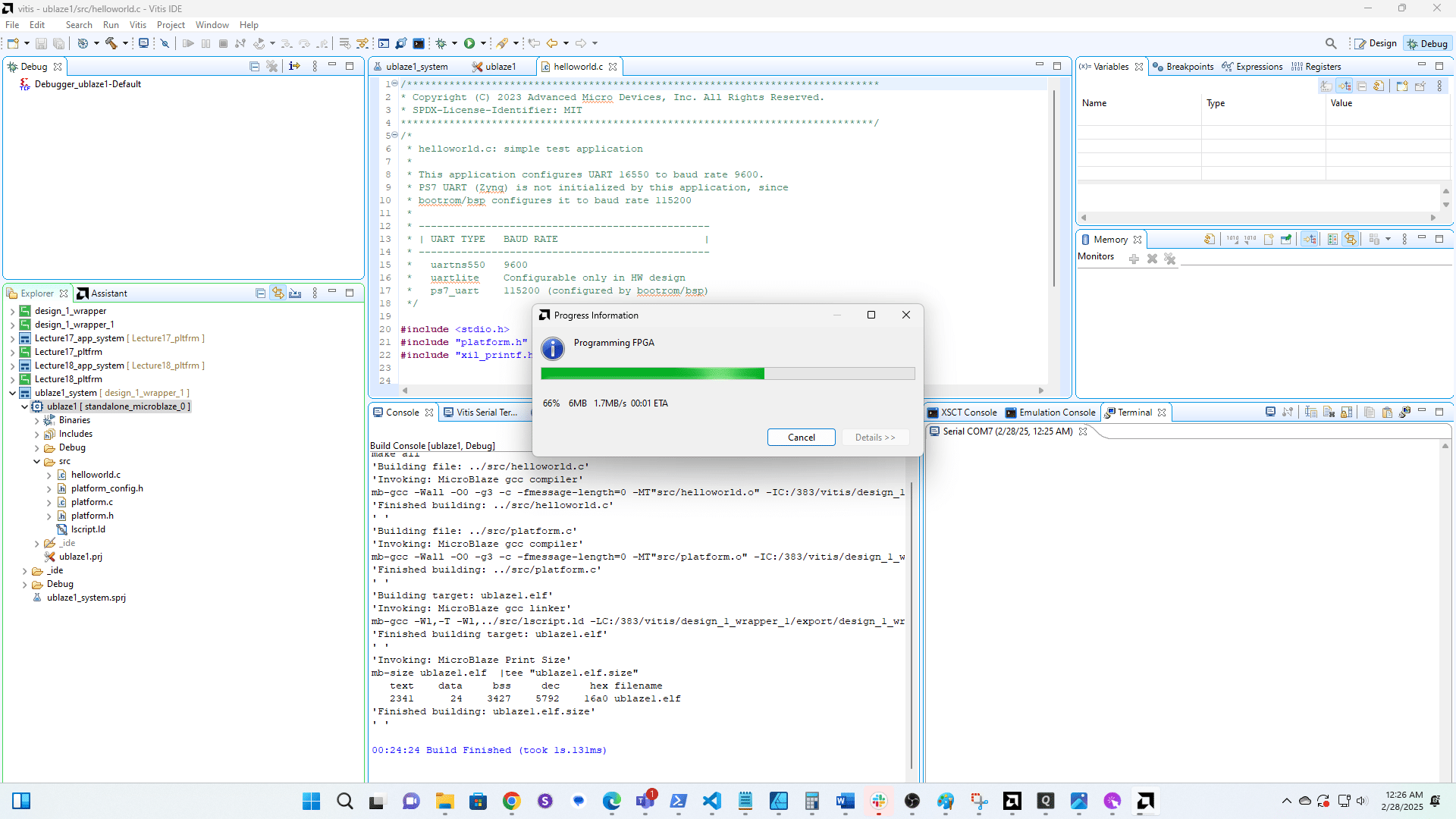This screenshot has width=1456, height=819.
Task: Open the Xilinx Vitis menu
Action: point(137,25)
